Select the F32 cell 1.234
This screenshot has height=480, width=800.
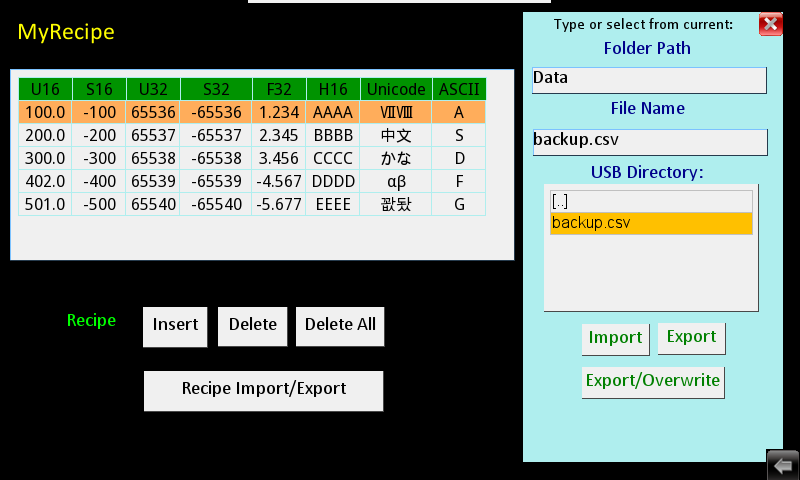(279, 112)
